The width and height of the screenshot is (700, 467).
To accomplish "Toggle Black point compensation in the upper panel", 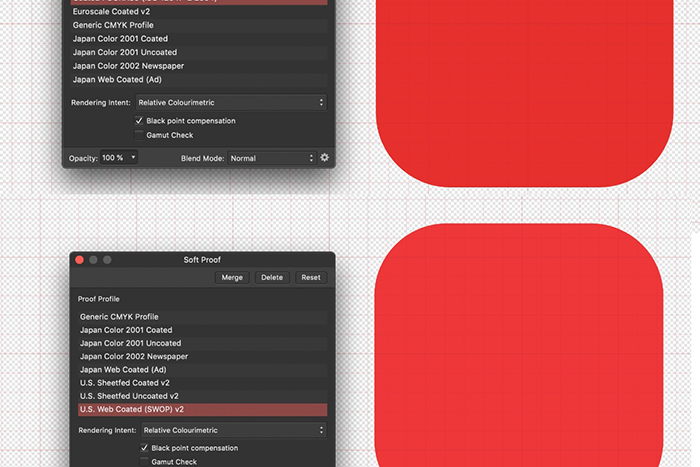I will pos(139,121).
